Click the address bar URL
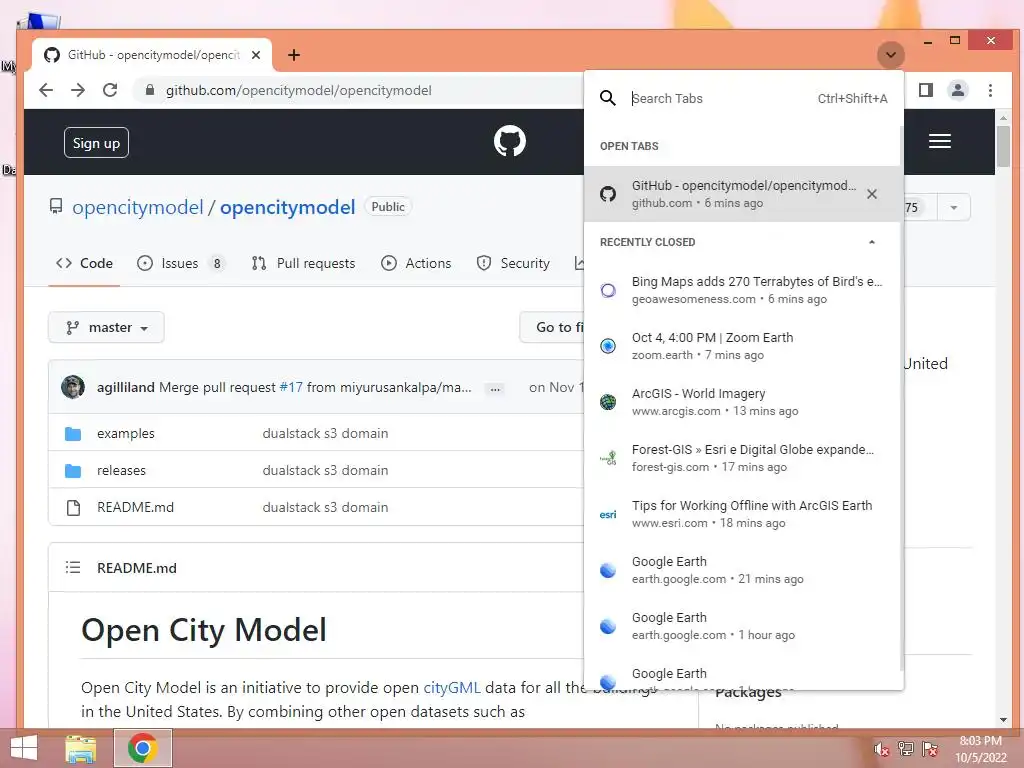Image resolution: width=1024 pixels, height=768 pixels. click(x=298, y=91)
